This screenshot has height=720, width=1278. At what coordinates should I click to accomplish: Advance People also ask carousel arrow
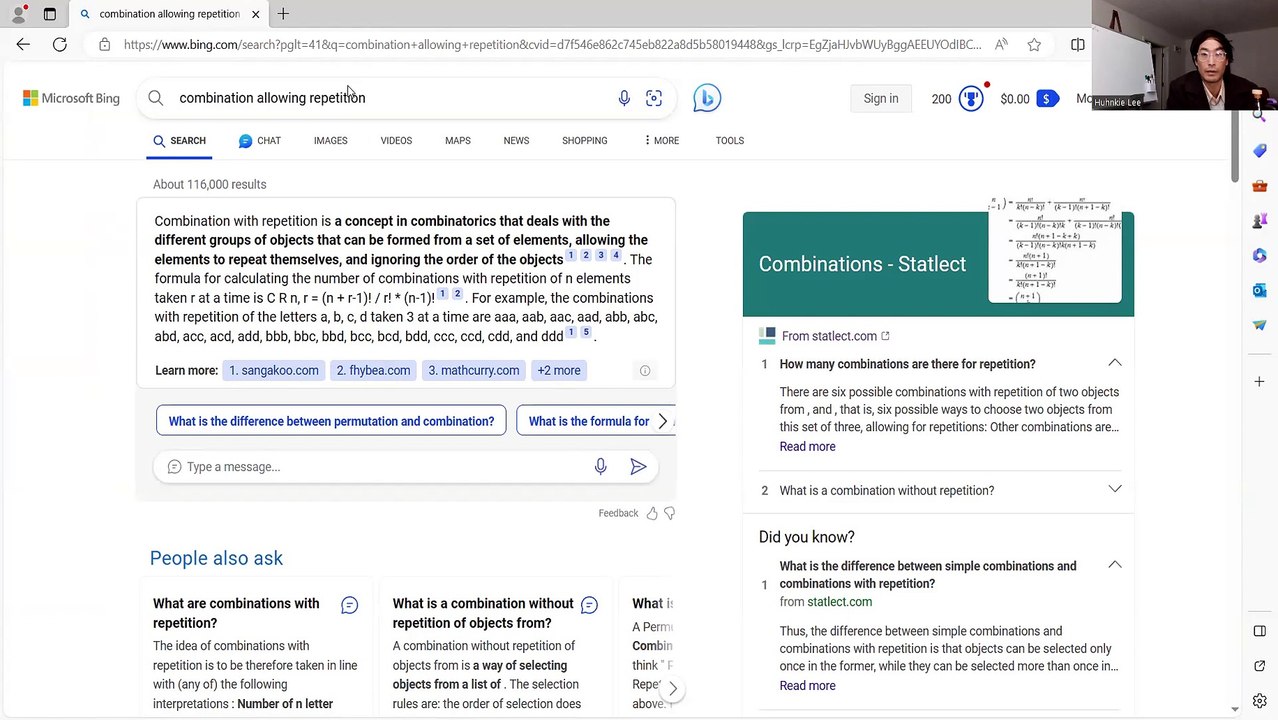click(x=673, y=689)
